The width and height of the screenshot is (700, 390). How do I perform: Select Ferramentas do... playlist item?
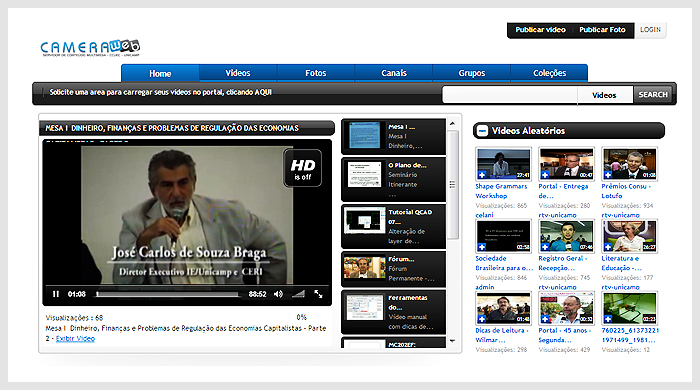pos(393,312)
